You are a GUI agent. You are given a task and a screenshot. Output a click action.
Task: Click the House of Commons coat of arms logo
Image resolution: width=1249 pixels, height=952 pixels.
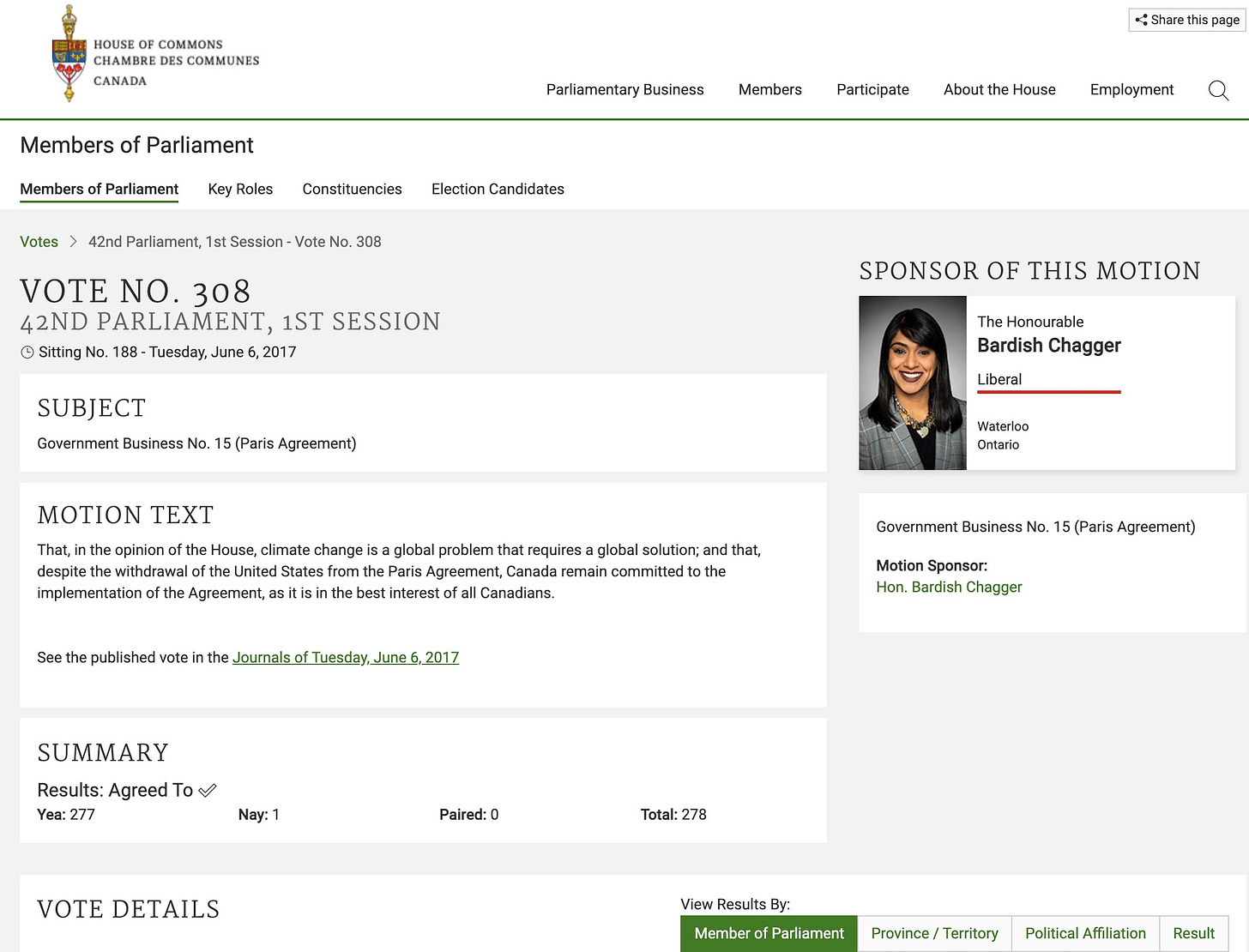click(69, 53)
